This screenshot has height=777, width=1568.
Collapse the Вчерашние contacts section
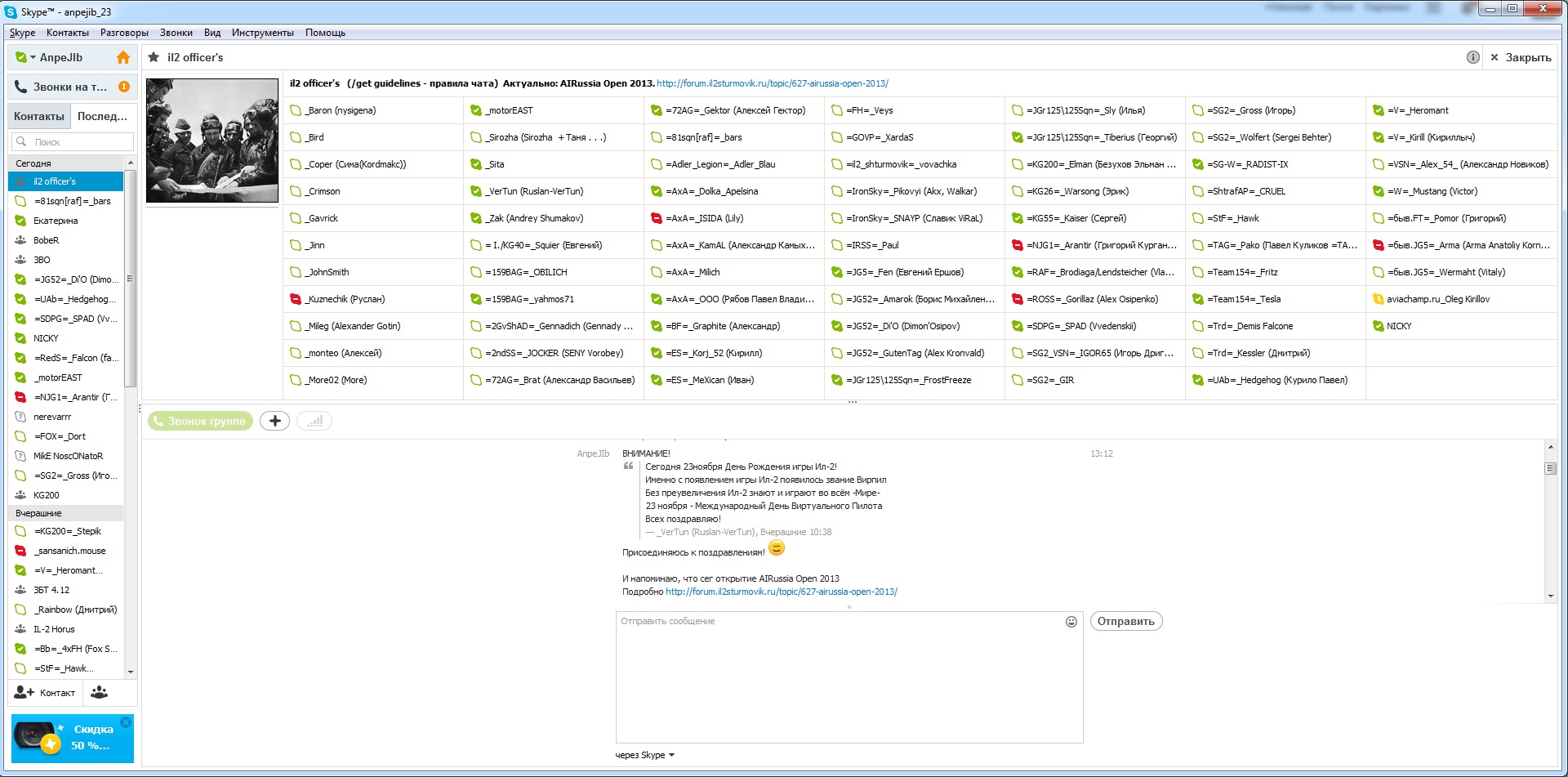(65, 513)
